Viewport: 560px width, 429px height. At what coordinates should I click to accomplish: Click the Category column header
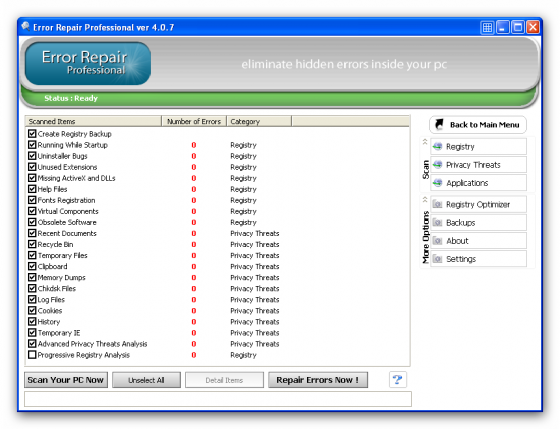point(259,121)
